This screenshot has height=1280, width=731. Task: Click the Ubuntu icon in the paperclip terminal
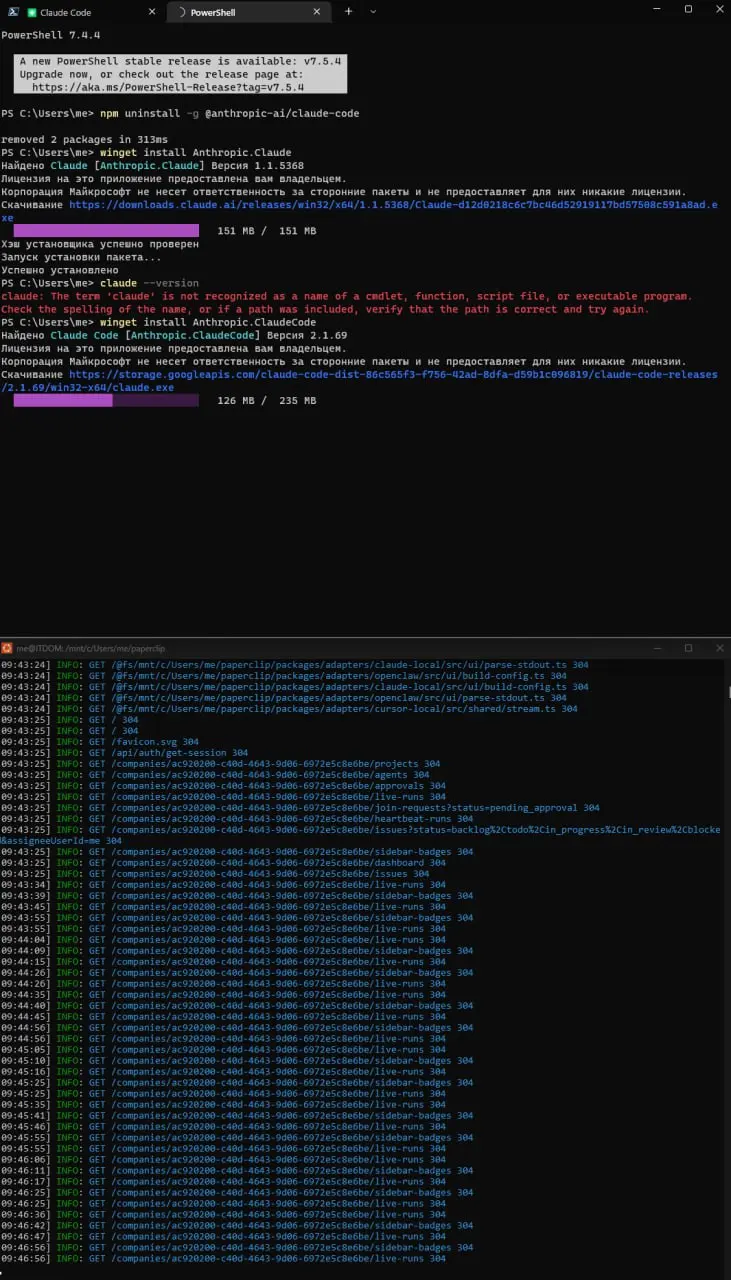pyautogui.click(x=7, y=648)
